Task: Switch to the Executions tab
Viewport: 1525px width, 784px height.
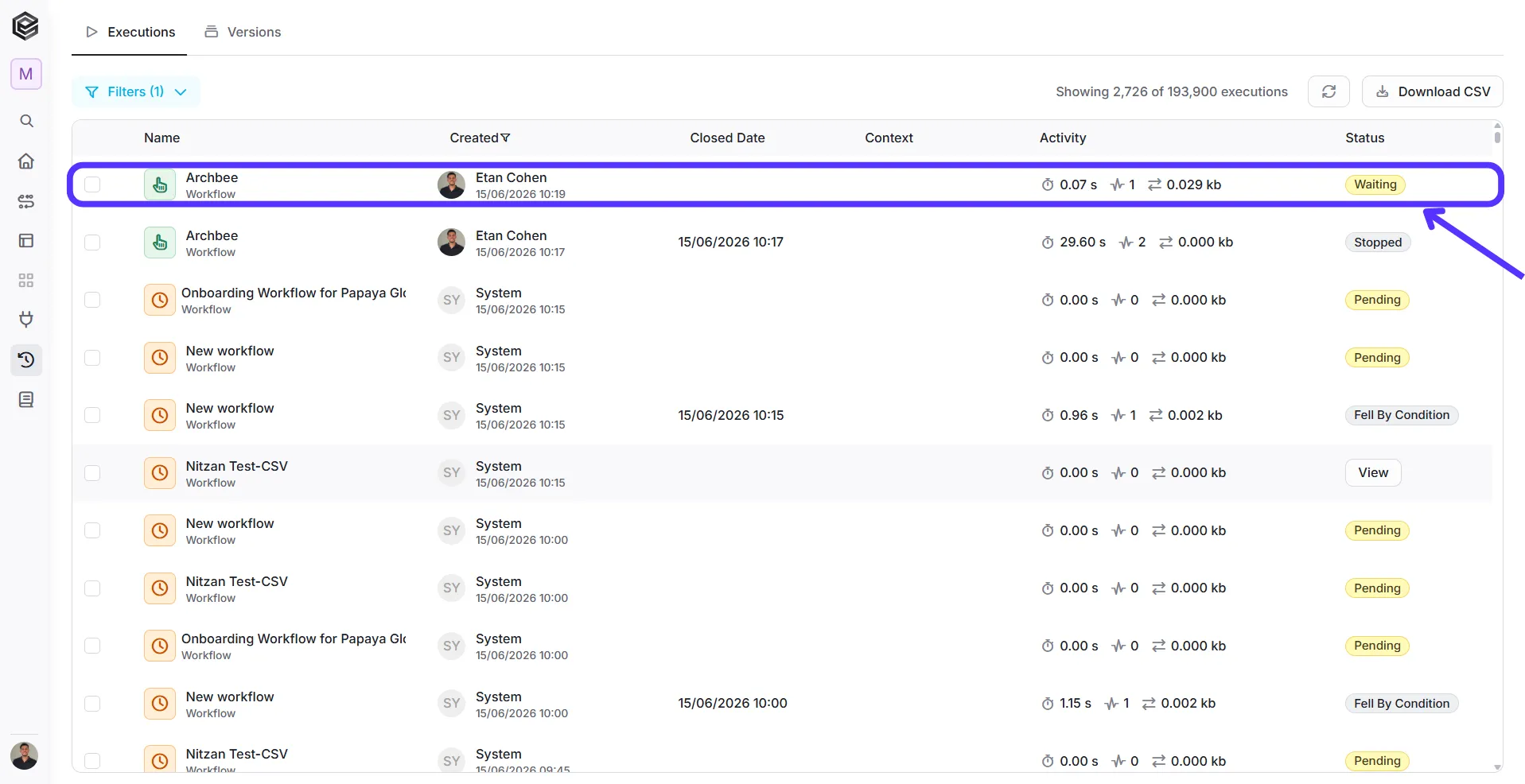Action: (x=130, y=32)
